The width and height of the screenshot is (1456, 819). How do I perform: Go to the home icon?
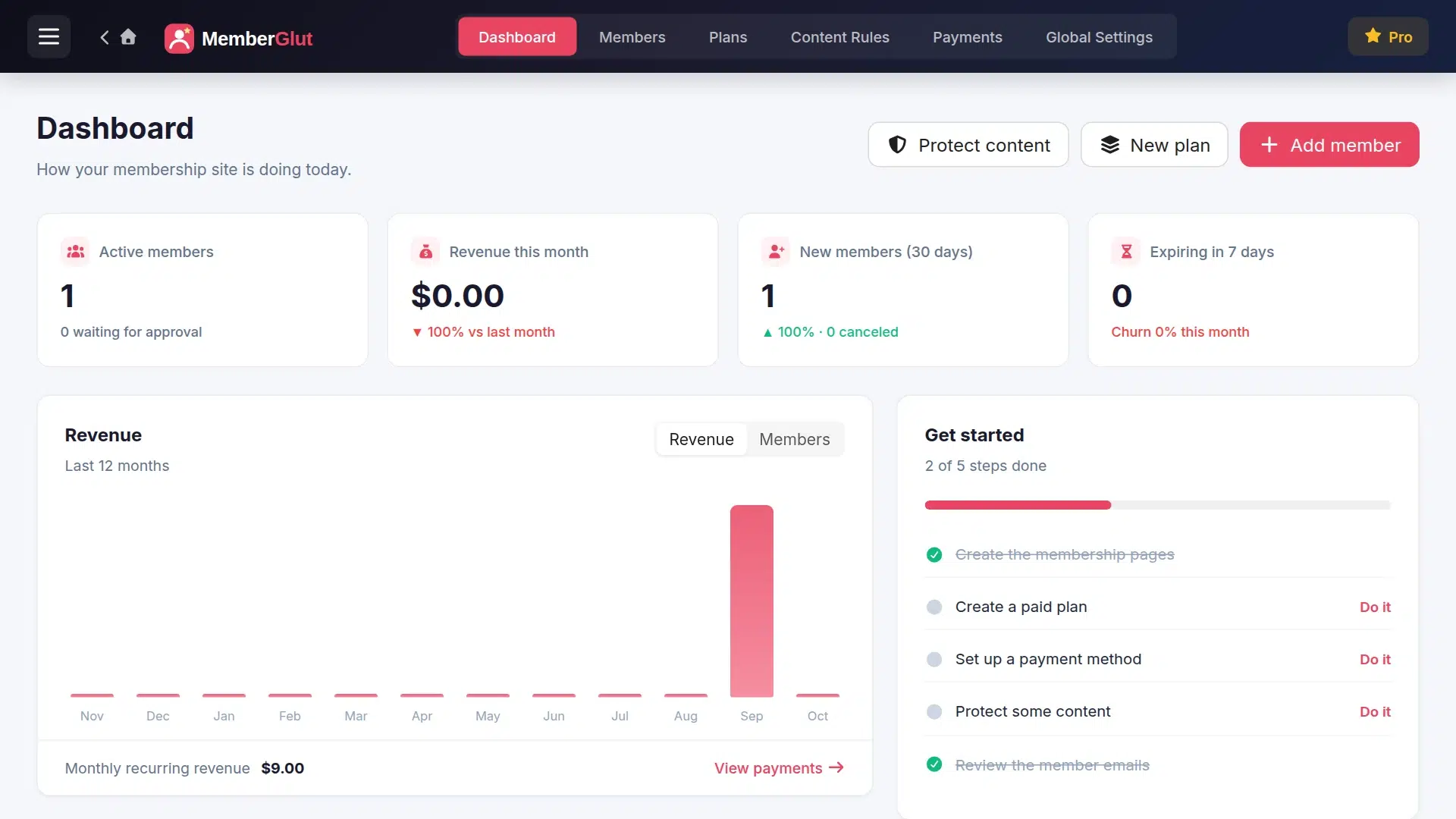[128, 36]
